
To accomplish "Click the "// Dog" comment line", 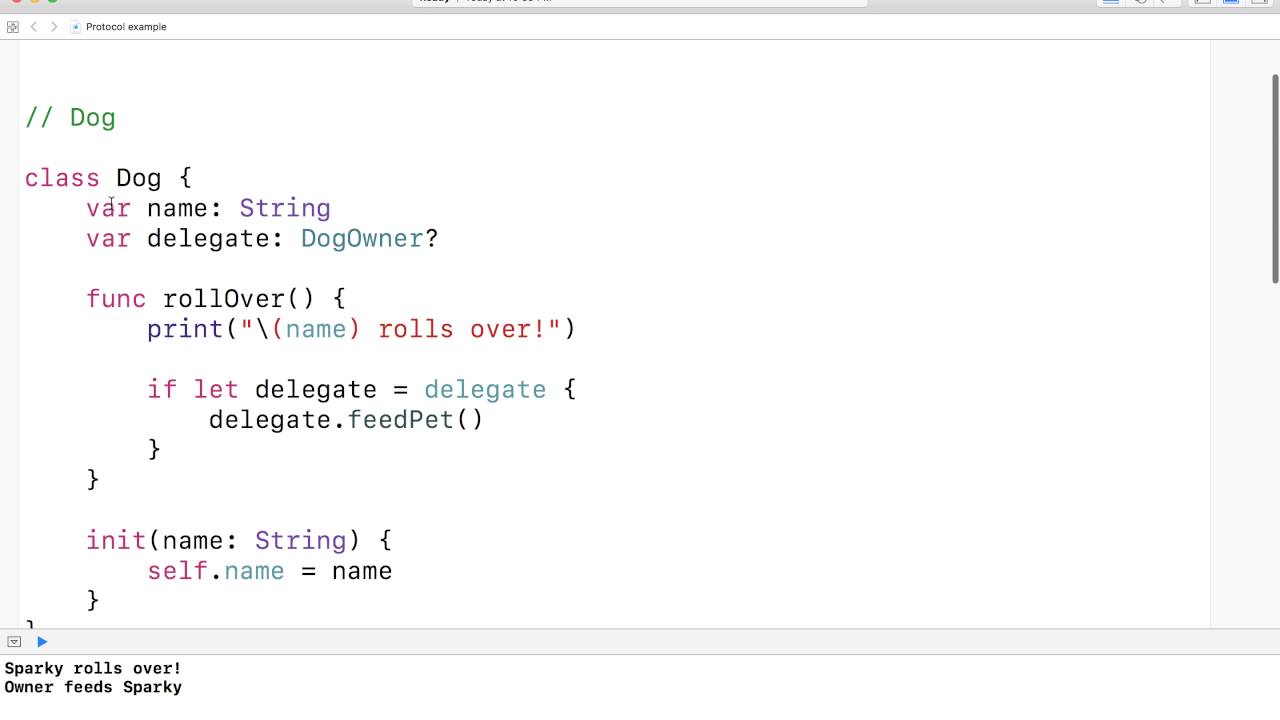I will 70,118.
